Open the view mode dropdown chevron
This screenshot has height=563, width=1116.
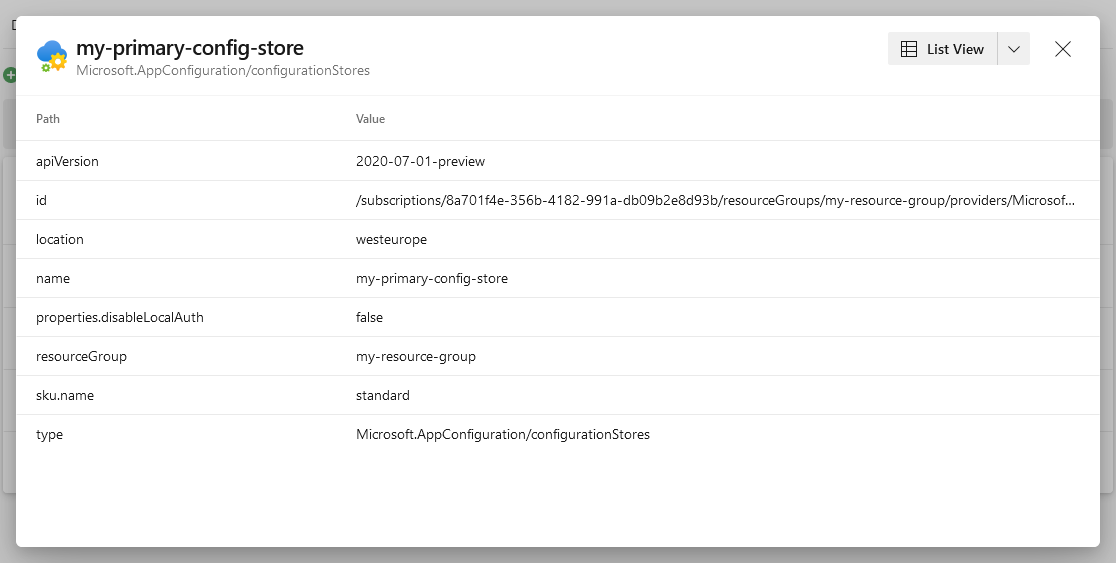pos(1014,49)
